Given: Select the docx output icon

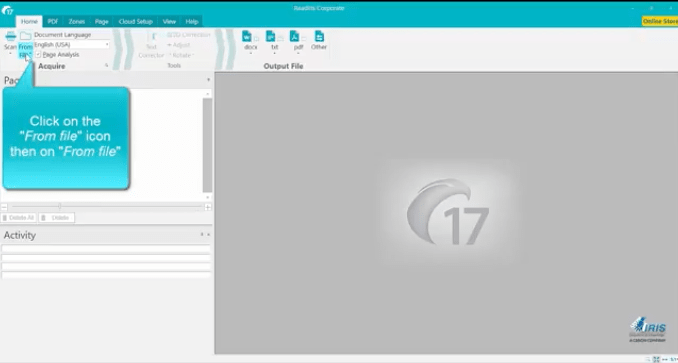Looking at the screenshot, I should click(246, 36).
